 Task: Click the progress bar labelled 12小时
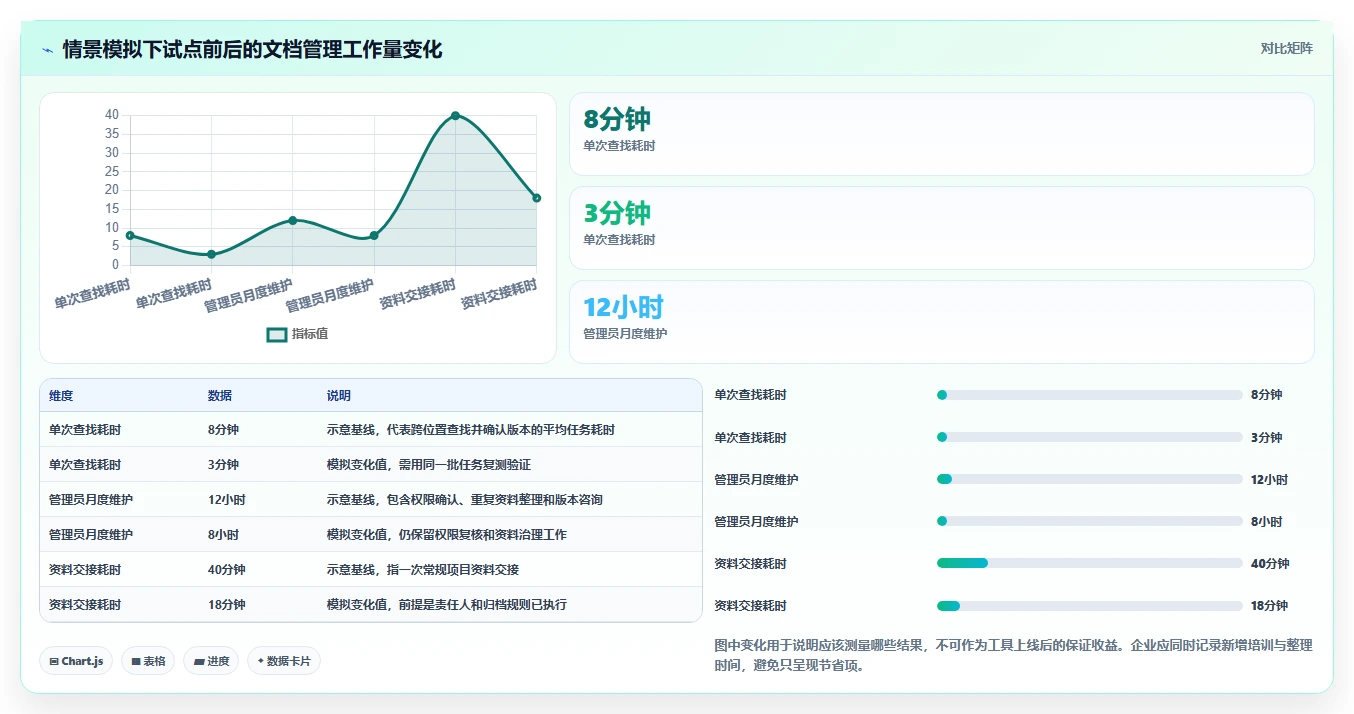point(1089,480)
